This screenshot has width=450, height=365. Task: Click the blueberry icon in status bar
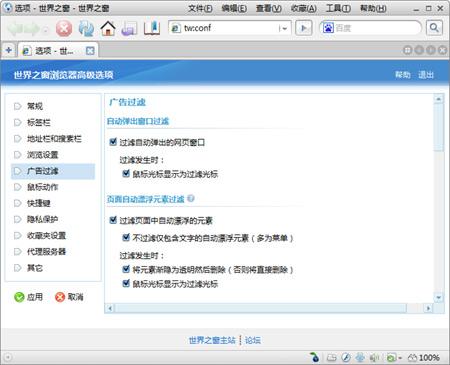point(314,357)
